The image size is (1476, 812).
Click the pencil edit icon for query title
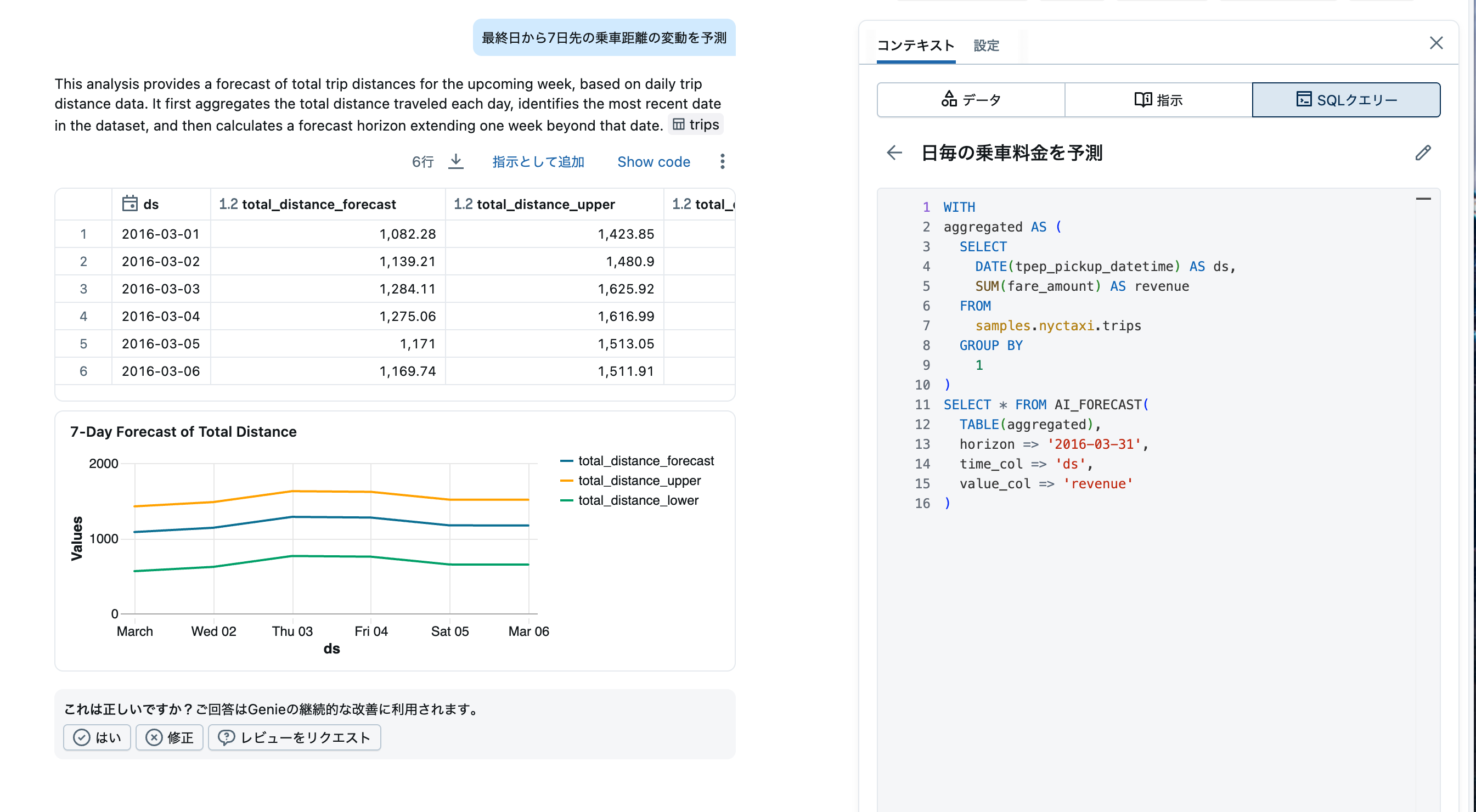(x=1423, y=153)
